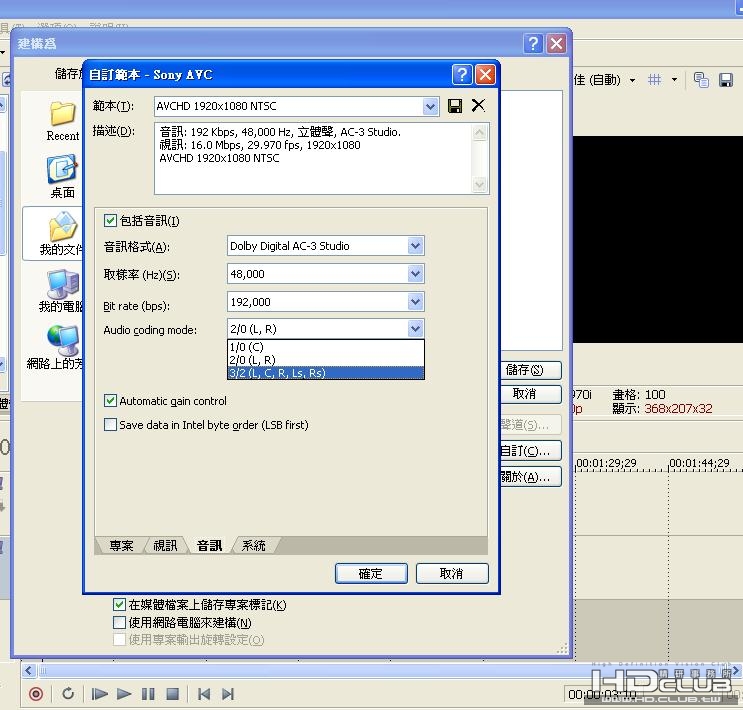
Task: Click the black video preview area
Action: tap(658, 239)
